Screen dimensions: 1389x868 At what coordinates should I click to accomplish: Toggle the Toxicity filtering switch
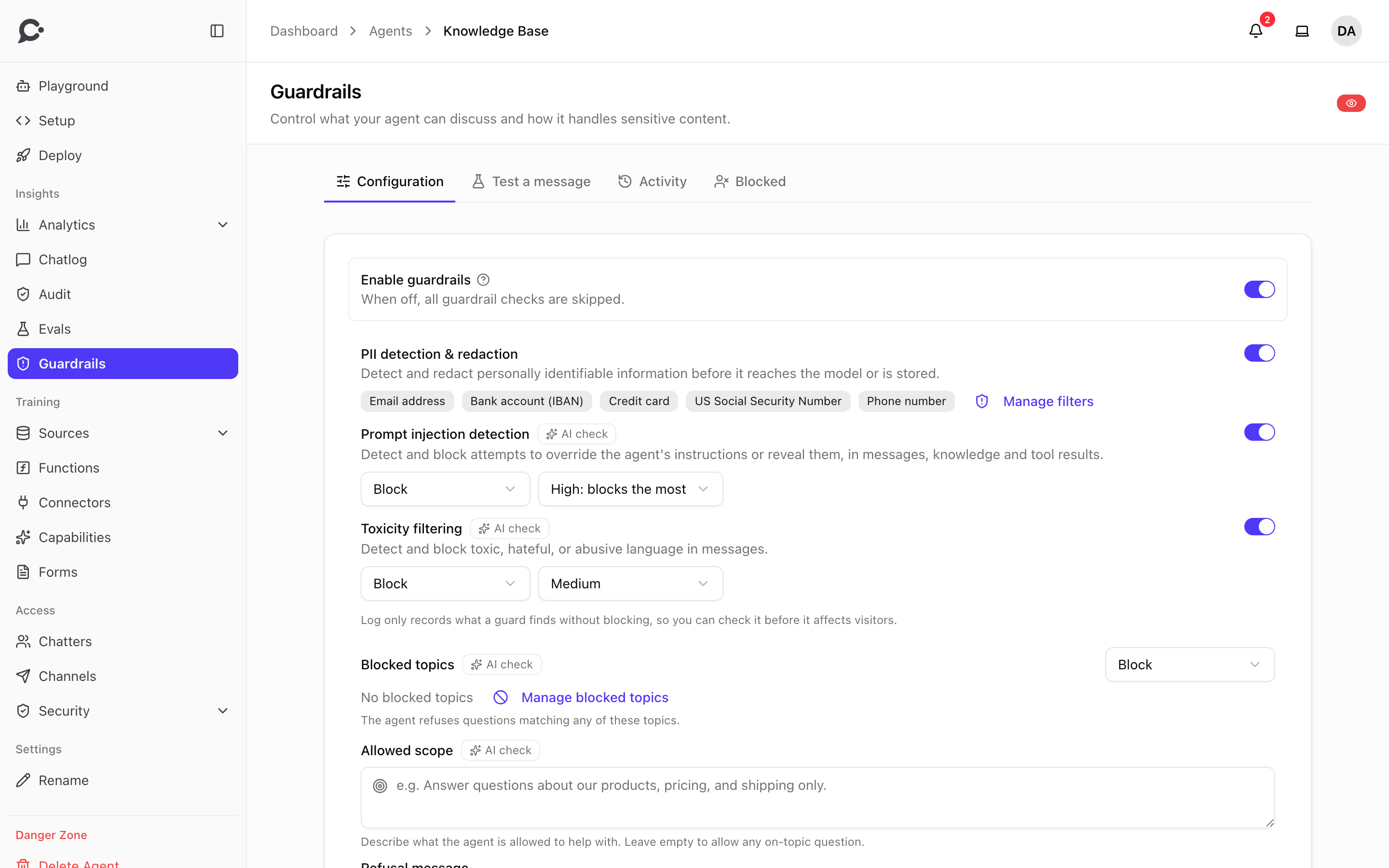pyautogui.click(x=1259, y=527)
